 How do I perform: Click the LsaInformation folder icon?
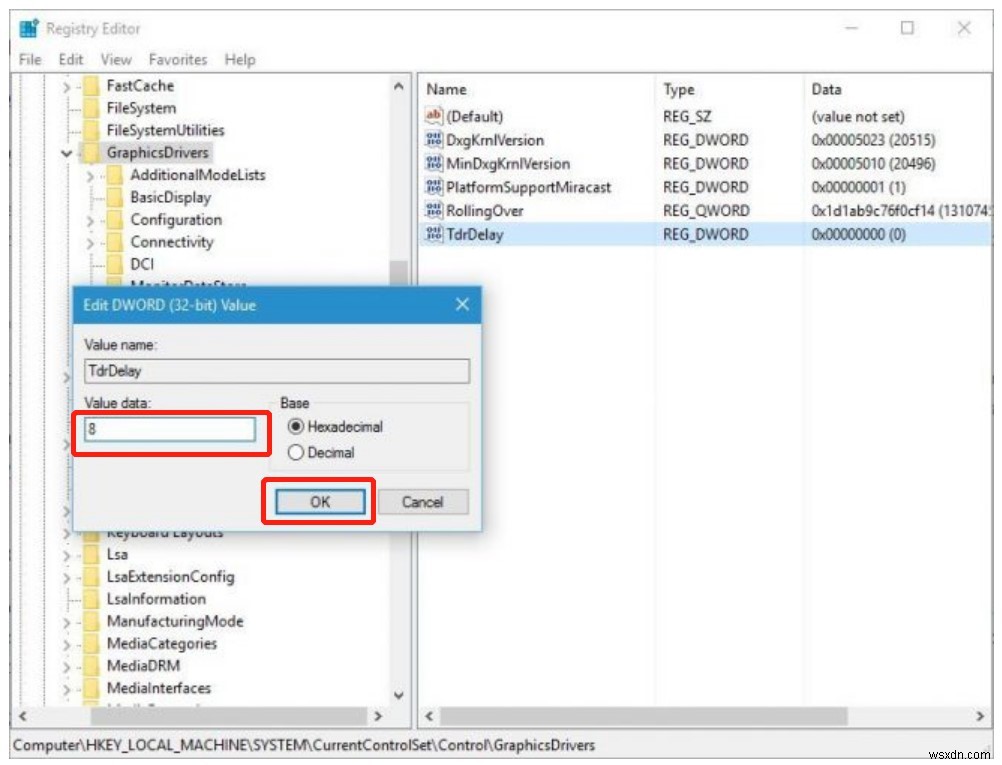pos(92,599)
